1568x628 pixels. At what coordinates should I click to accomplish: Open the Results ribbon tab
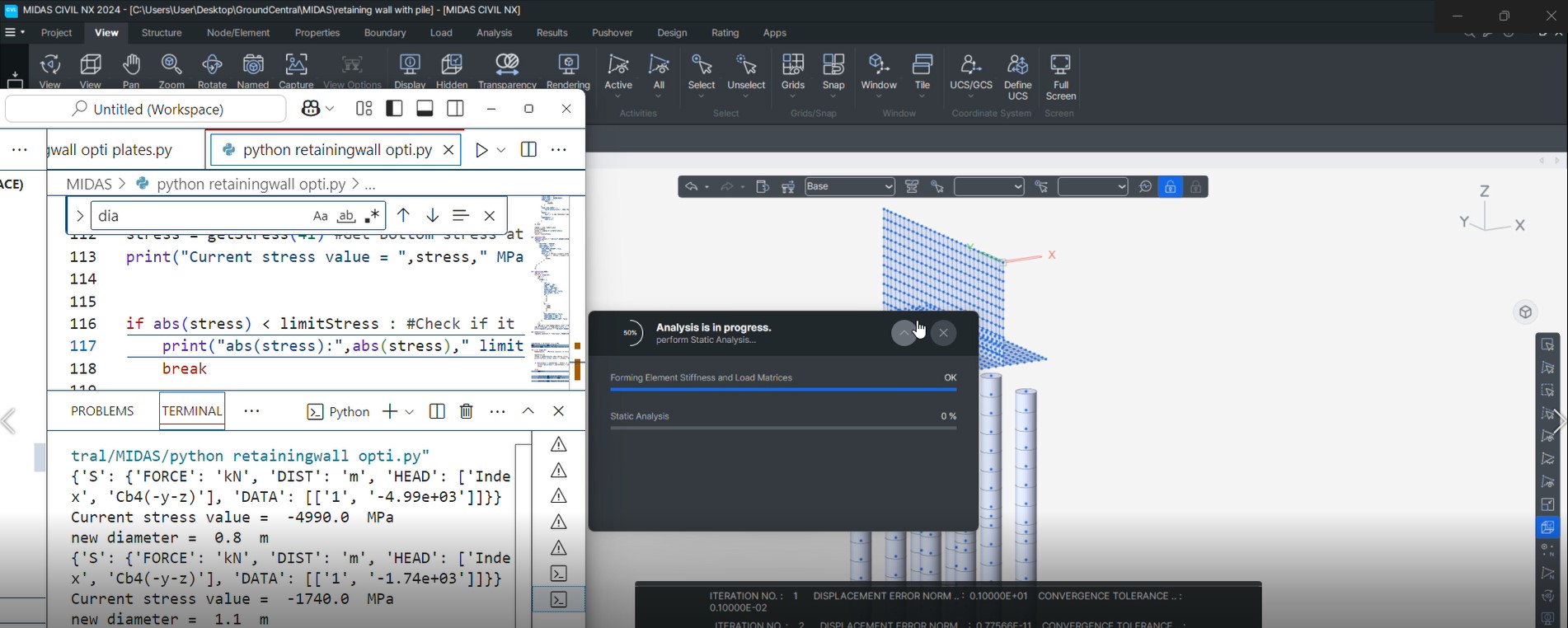[x=552, y=33]
